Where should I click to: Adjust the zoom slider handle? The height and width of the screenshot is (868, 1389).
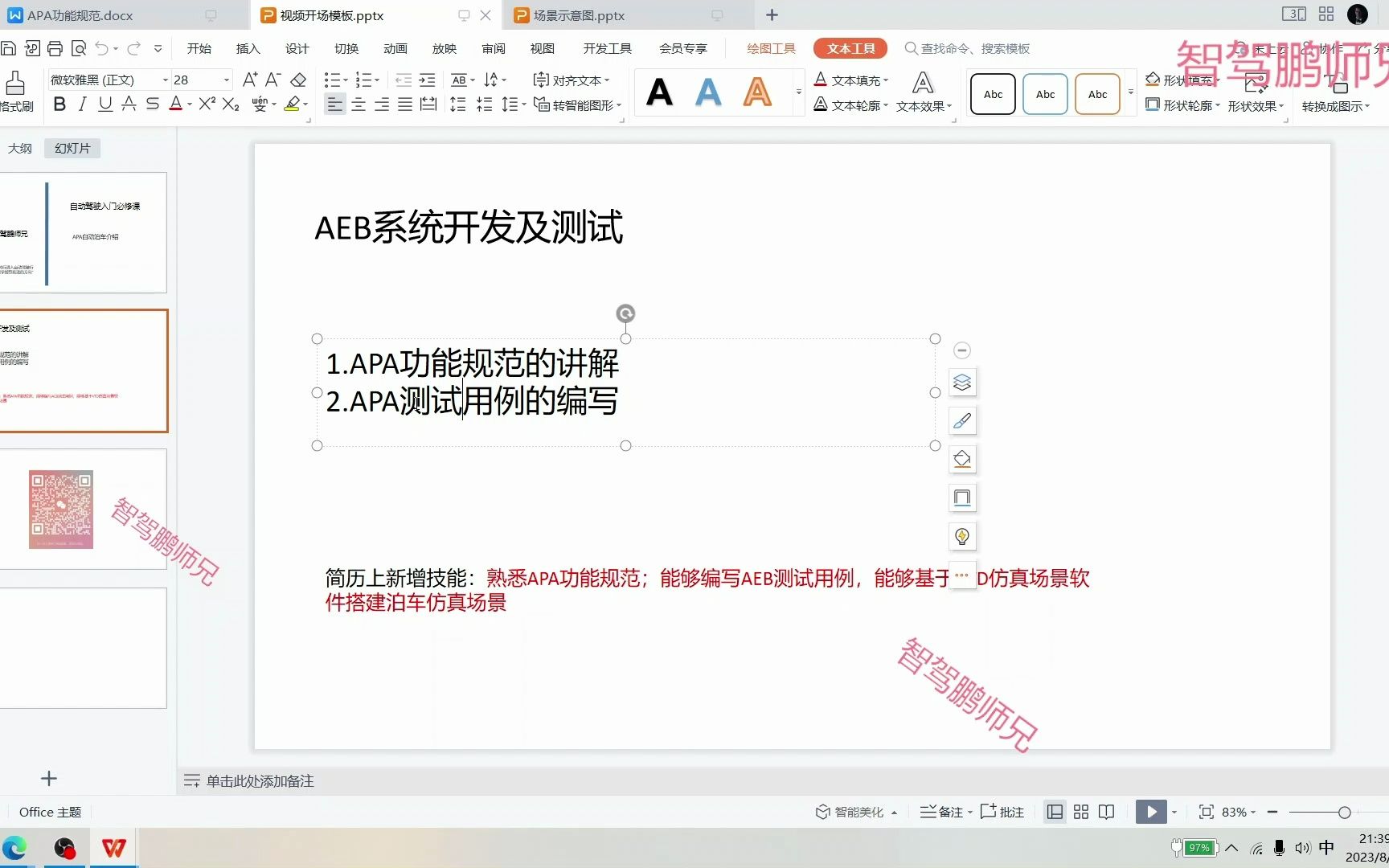pos(1344,813)
